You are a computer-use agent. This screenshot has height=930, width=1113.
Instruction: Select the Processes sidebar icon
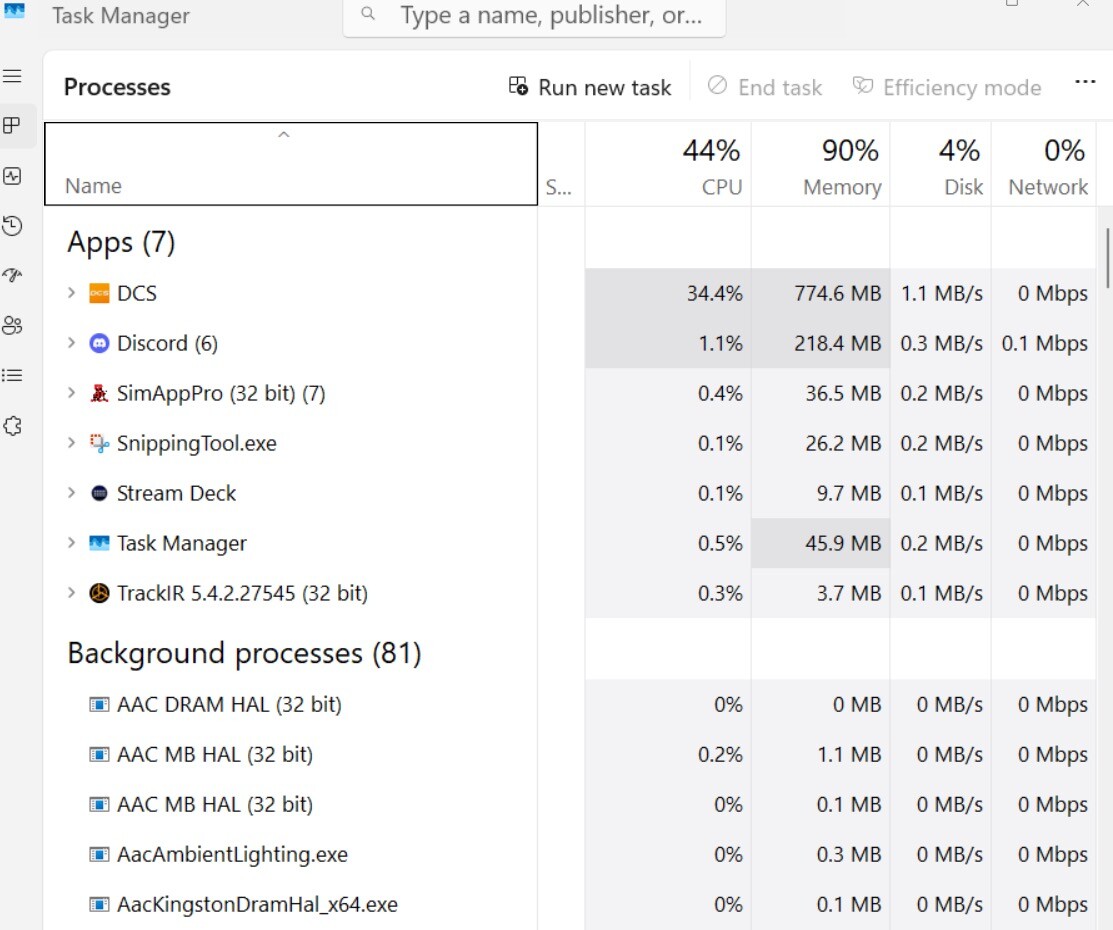tap(12, 126)
